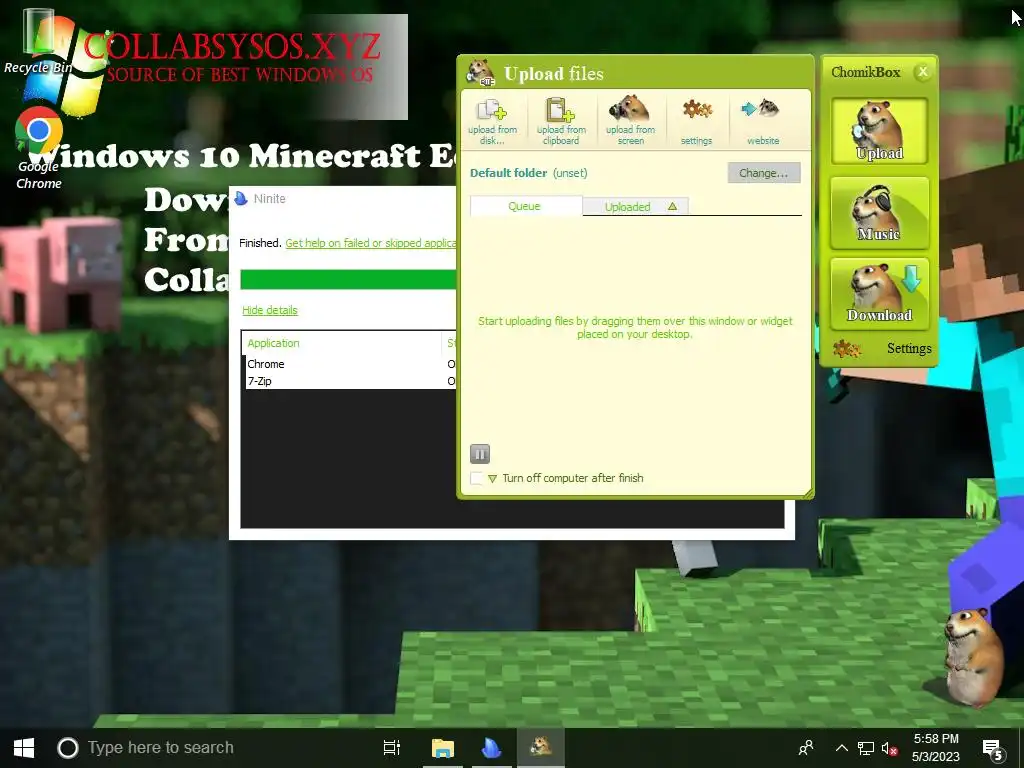Open settings in Upload files toolbar
Image resolution: width=1024 pixels, height=768 pixels.
click(696, 121)
